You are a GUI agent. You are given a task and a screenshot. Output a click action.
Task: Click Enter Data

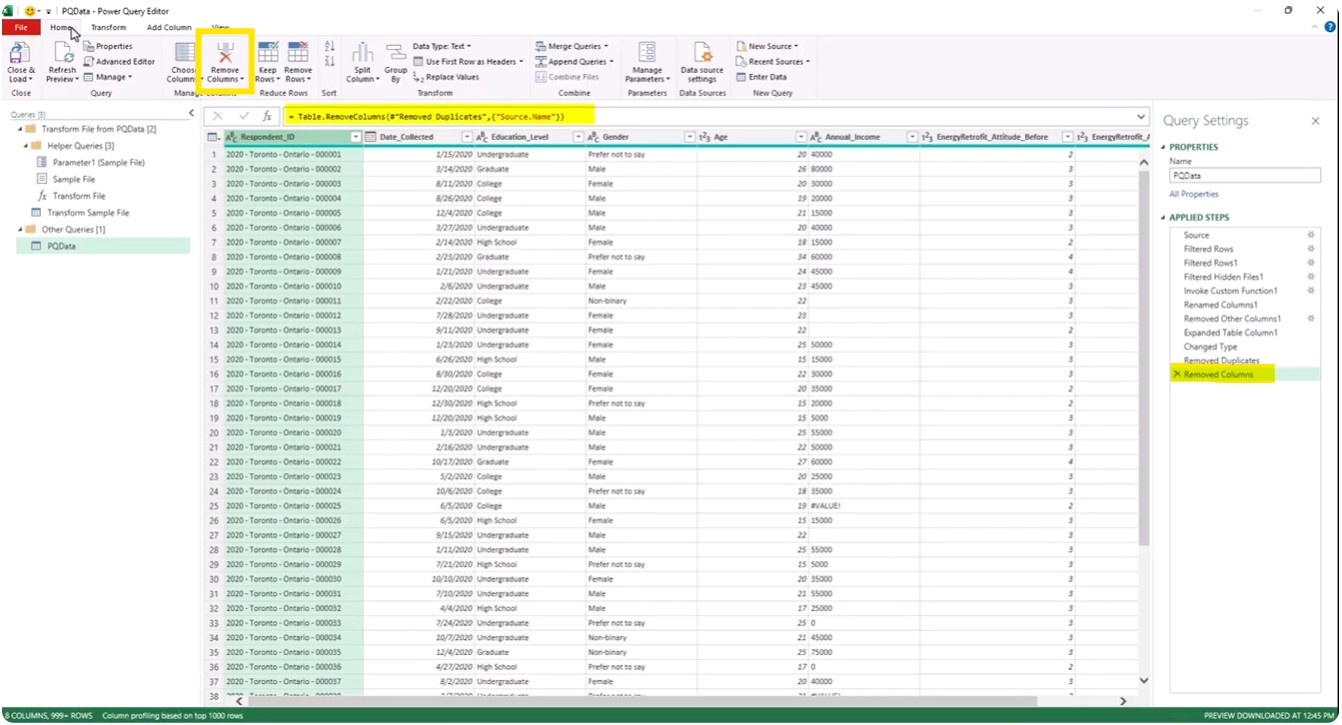(x=761, y=77)
